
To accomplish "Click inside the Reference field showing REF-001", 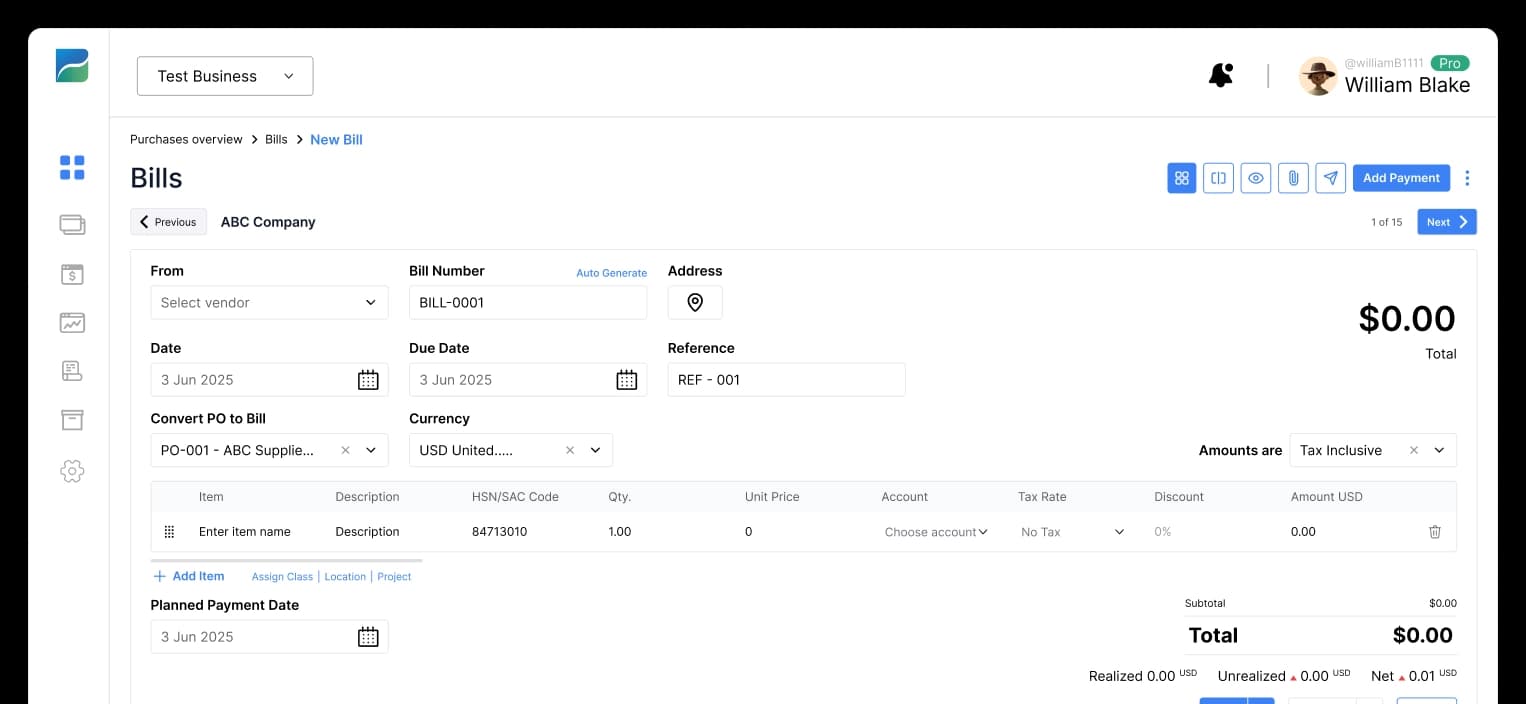I will point(786,379).
